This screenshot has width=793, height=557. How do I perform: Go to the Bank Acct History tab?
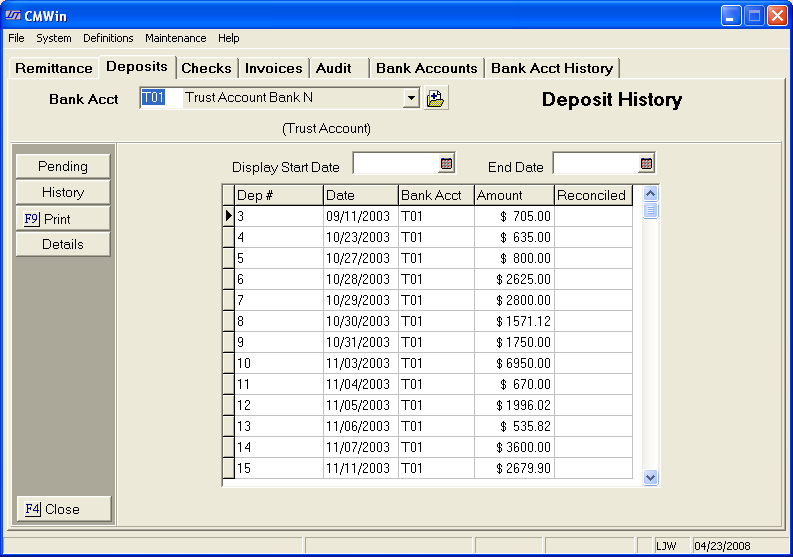tap(552, 68)
